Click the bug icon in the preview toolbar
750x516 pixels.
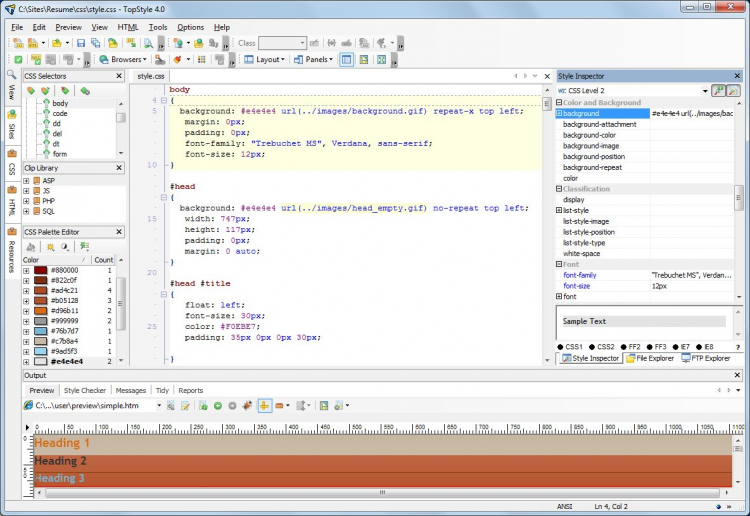click(x=246, y=405)
